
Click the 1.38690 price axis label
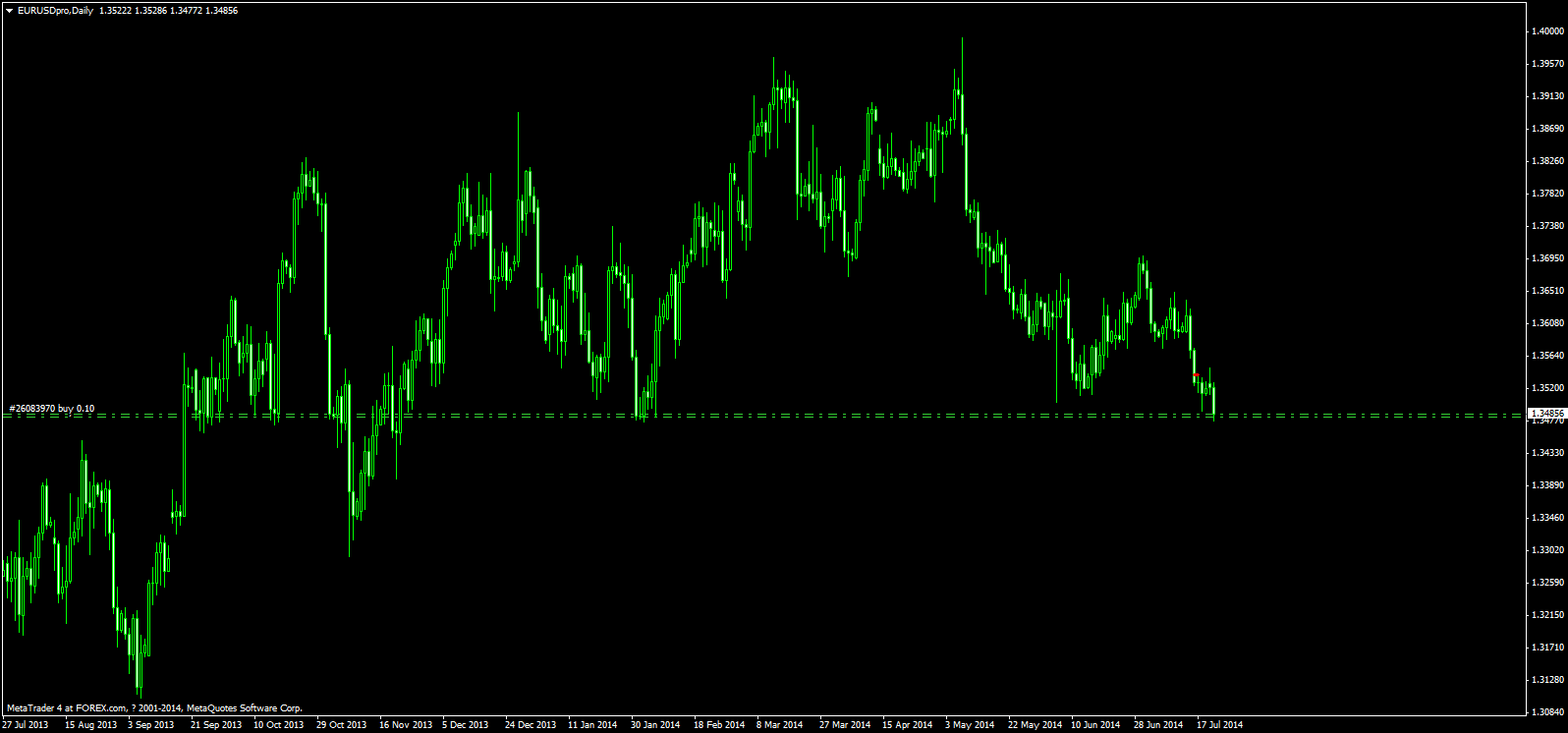pos(1547,129)
